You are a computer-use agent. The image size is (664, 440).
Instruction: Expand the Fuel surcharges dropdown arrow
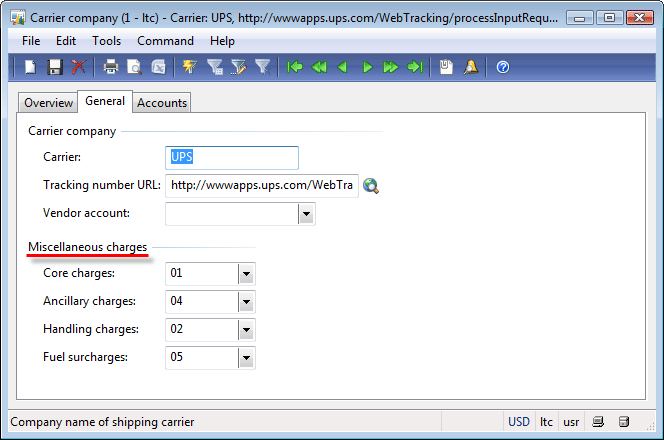coord(246,358)
